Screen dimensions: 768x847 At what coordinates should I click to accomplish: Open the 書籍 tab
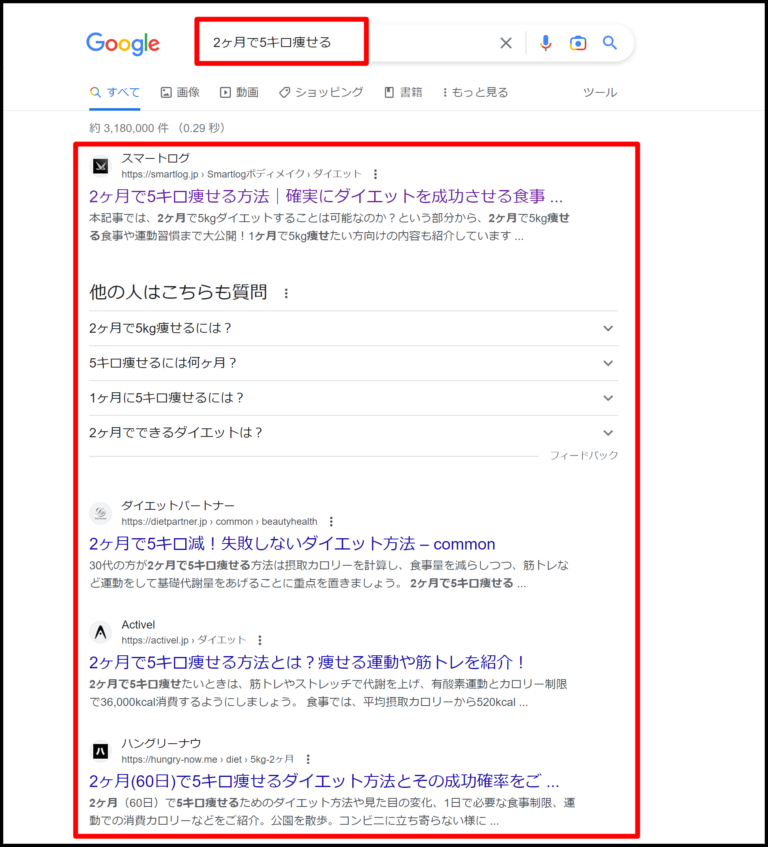403,92
